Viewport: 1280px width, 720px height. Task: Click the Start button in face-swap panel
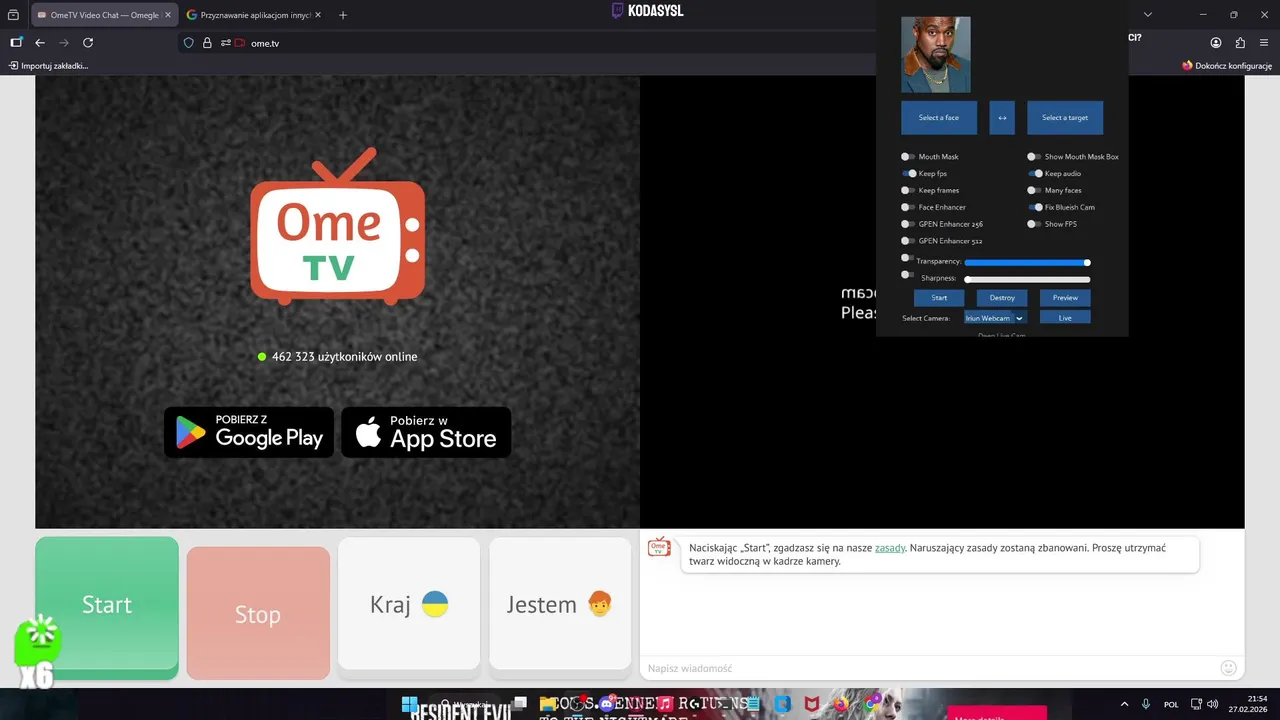939,298
